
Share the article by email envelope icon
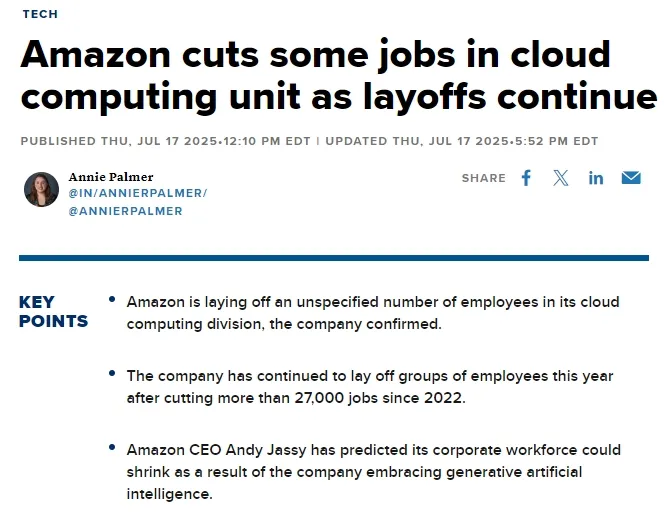click(631, 178)
